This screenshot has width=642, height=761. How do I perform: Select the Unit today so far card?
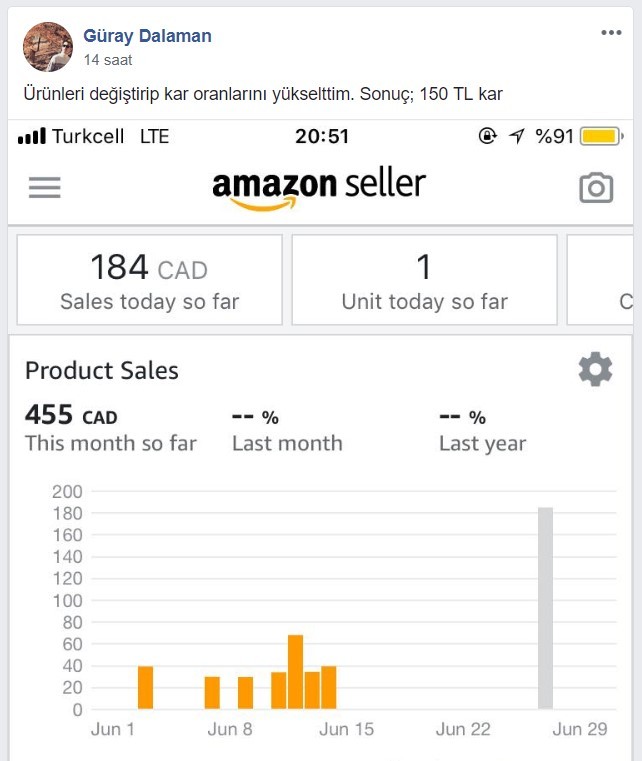pos(424,280)
